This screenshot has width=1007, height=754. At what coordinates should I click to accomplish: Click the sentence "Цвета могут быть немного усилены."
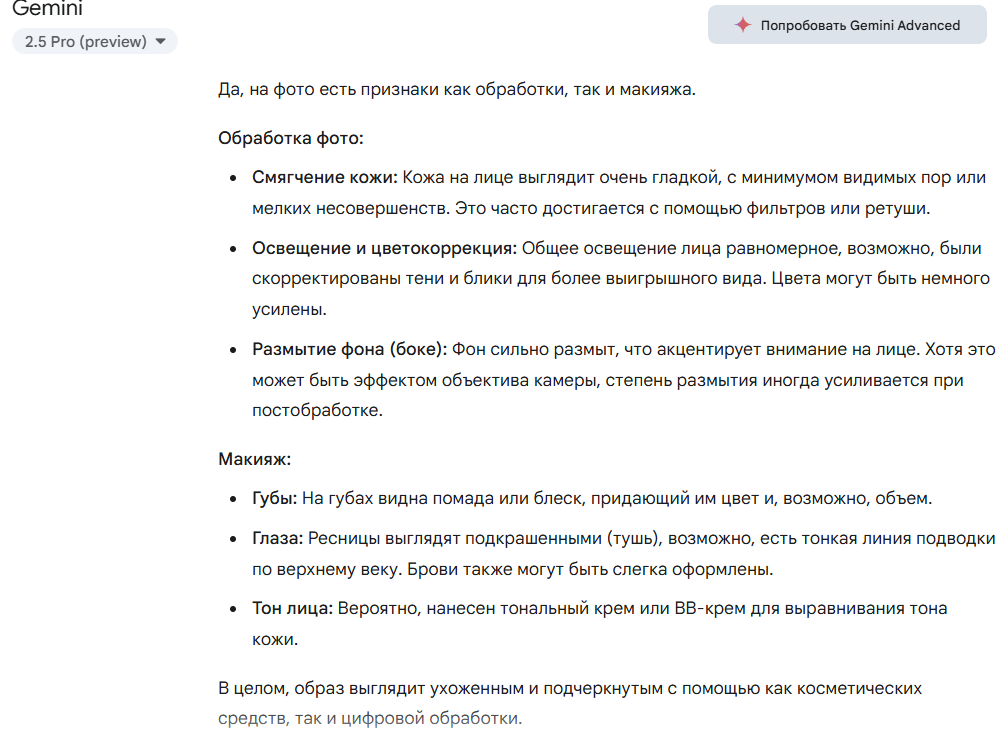coord(620,294)
